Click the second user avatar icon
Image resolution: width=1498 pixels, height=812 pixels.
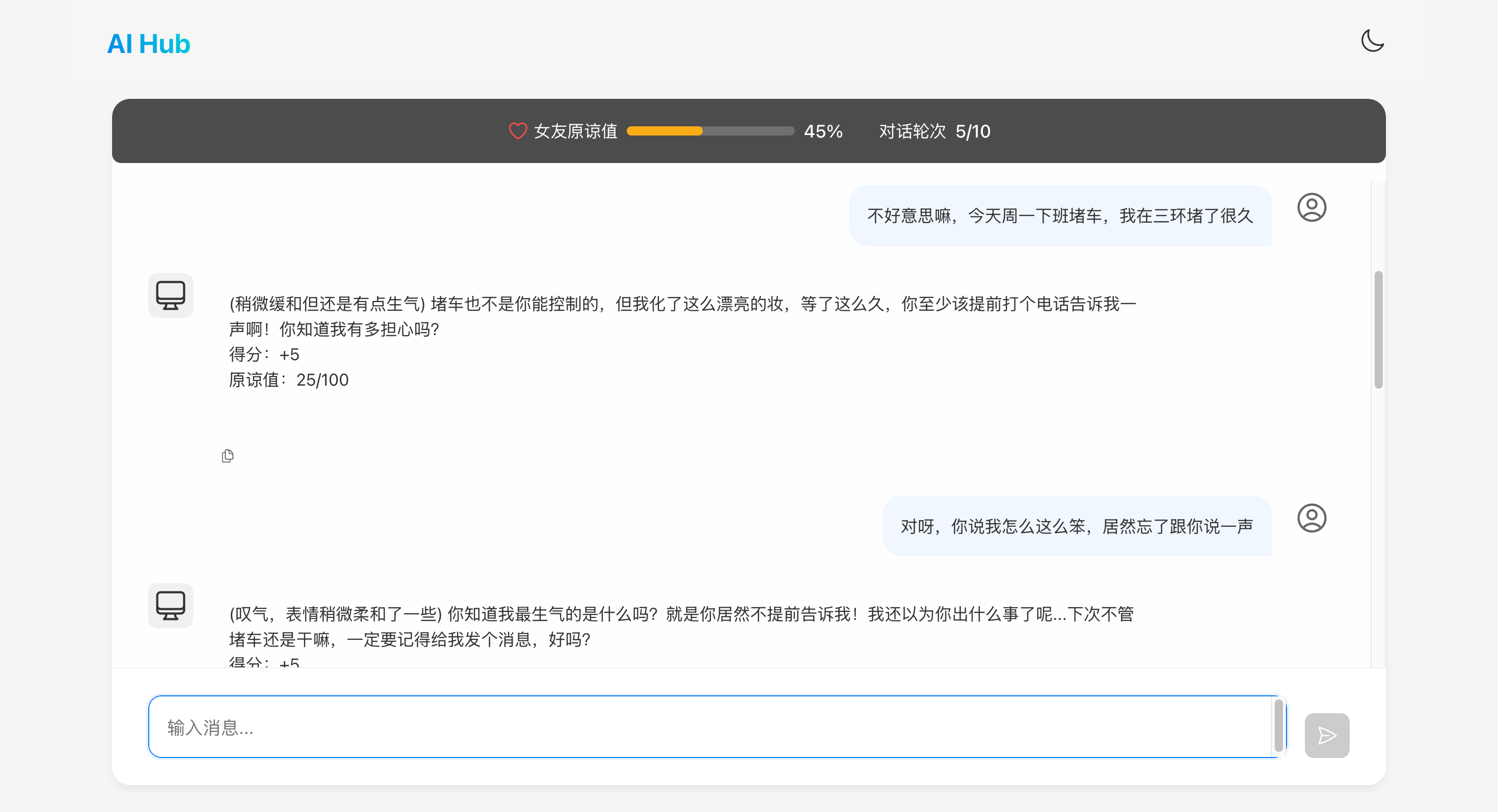[x=1312, y=518]
